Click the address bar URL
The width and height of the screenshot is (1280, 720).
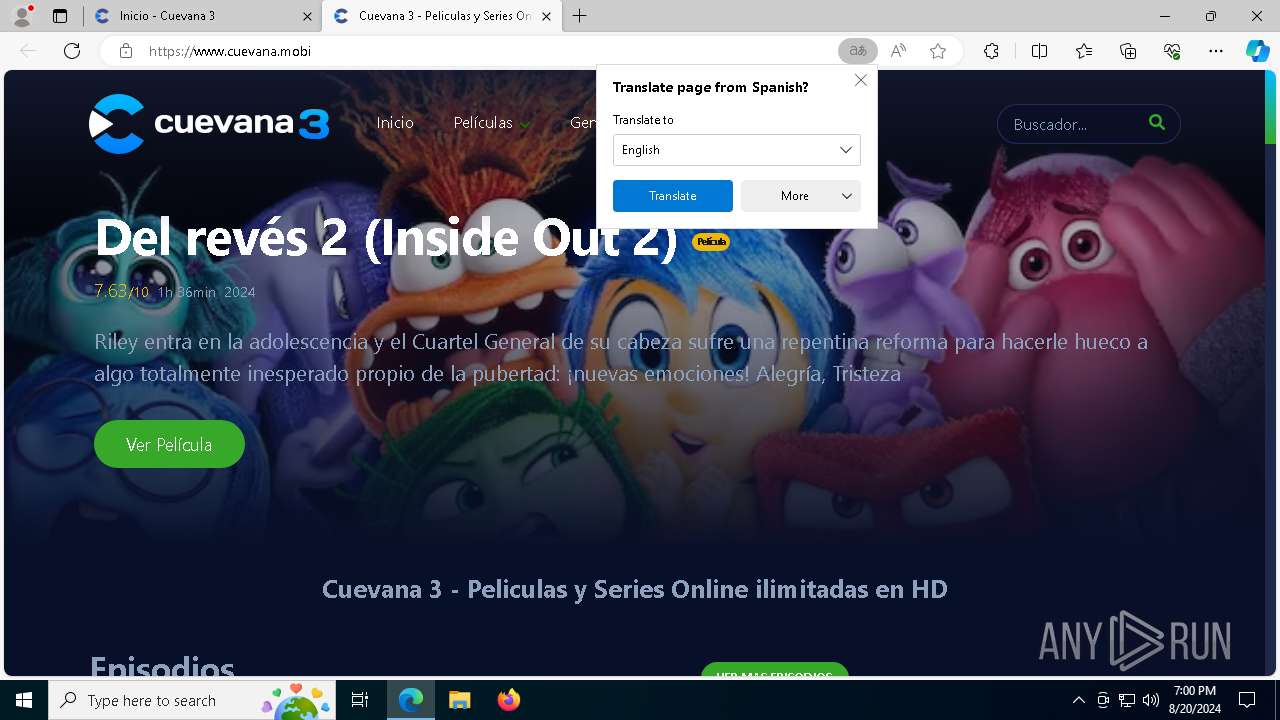[230, 51]
